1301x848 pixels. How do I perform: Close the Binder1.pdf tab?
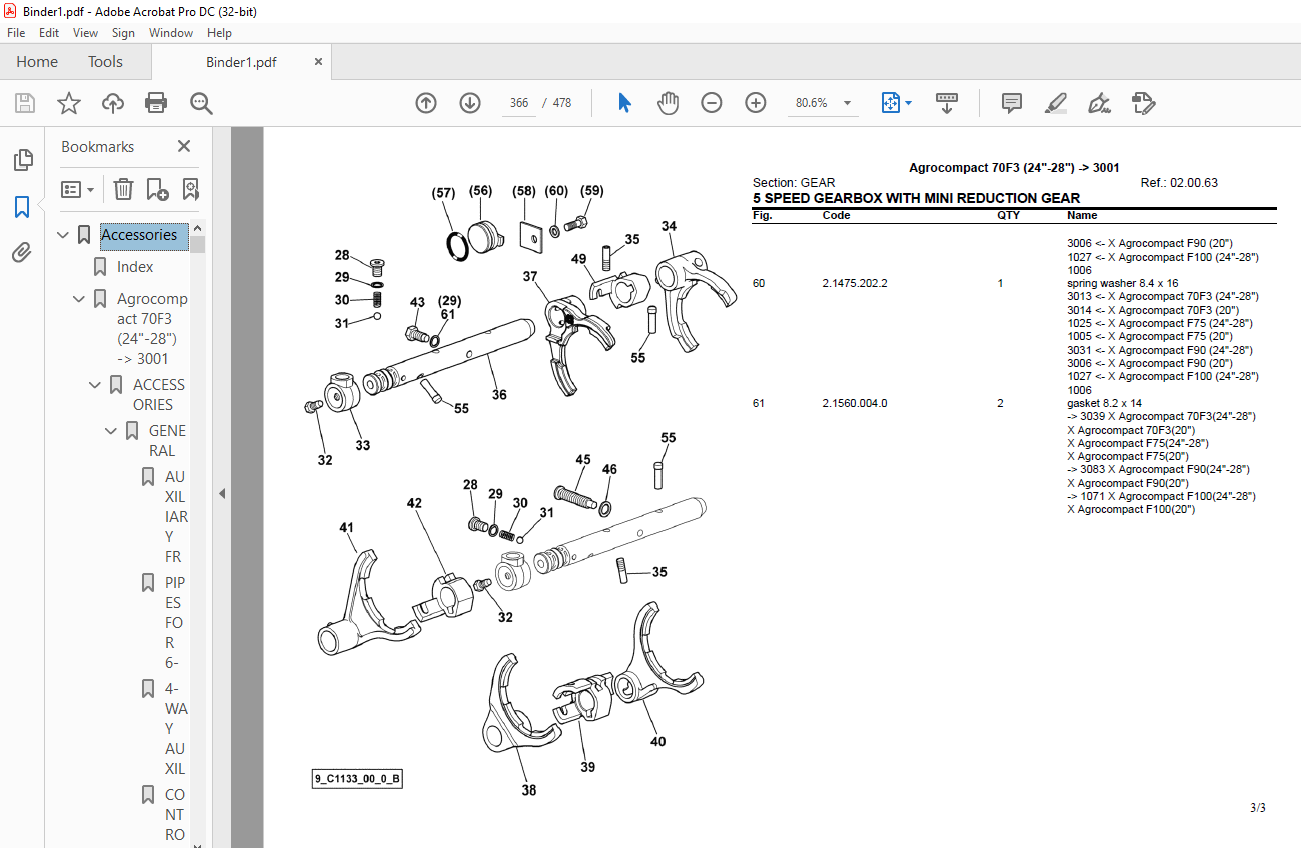click(x=318, y=61)
